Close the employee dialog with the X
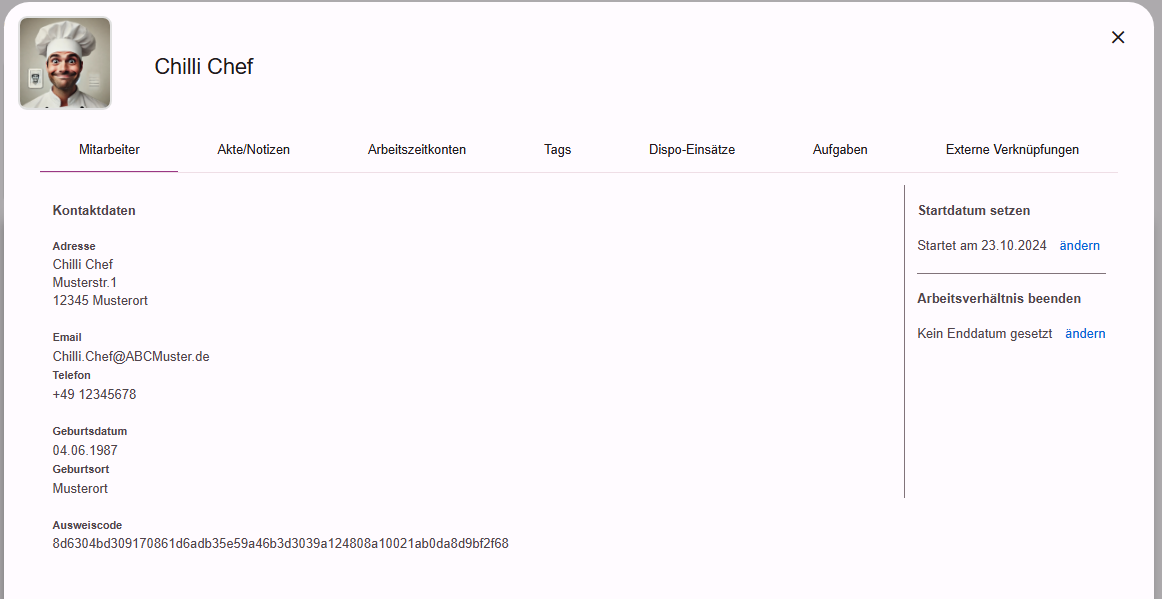Screen dimensions: 1162x599 click(1118, 37)
